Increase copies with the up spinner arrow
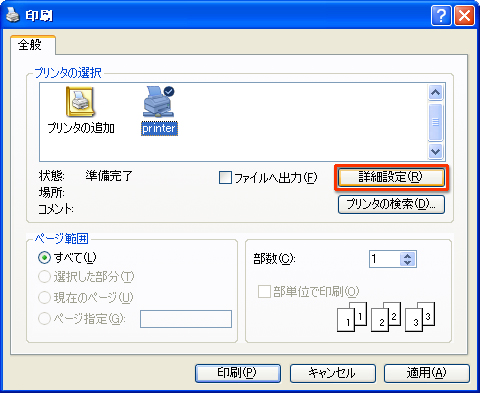Image resolution: width=480 pixels, height=393 pixels. pyautogui.click(x=408, y=256)
